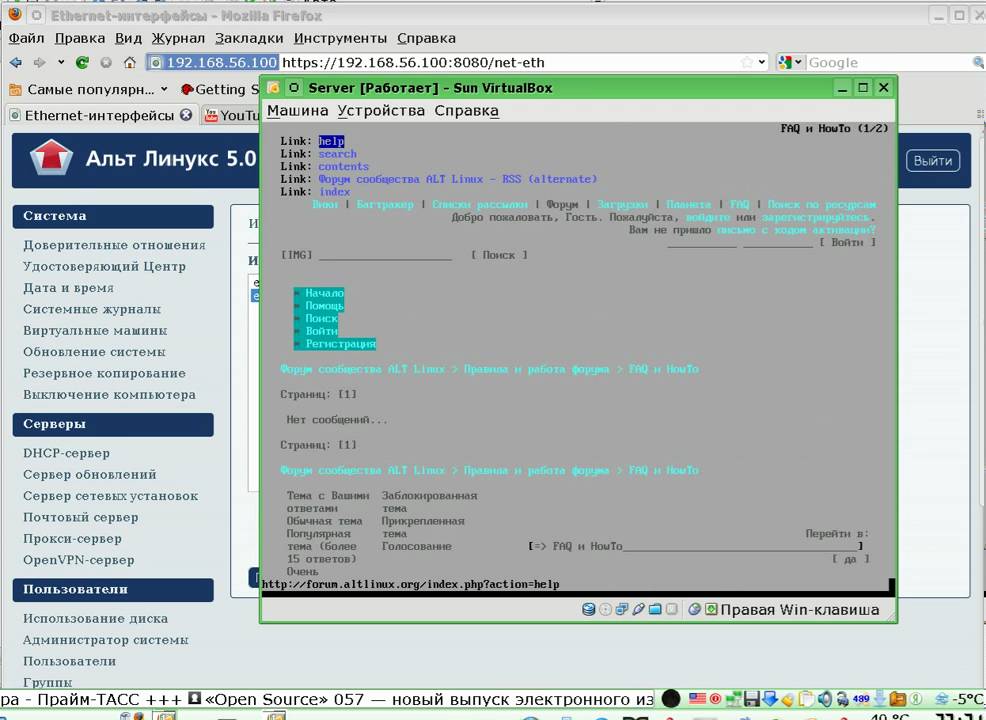Image resolution: width=986 pixels, height=720 pixels.
Task: Open the address bar URL dropdown
Action: pos(762,62)
